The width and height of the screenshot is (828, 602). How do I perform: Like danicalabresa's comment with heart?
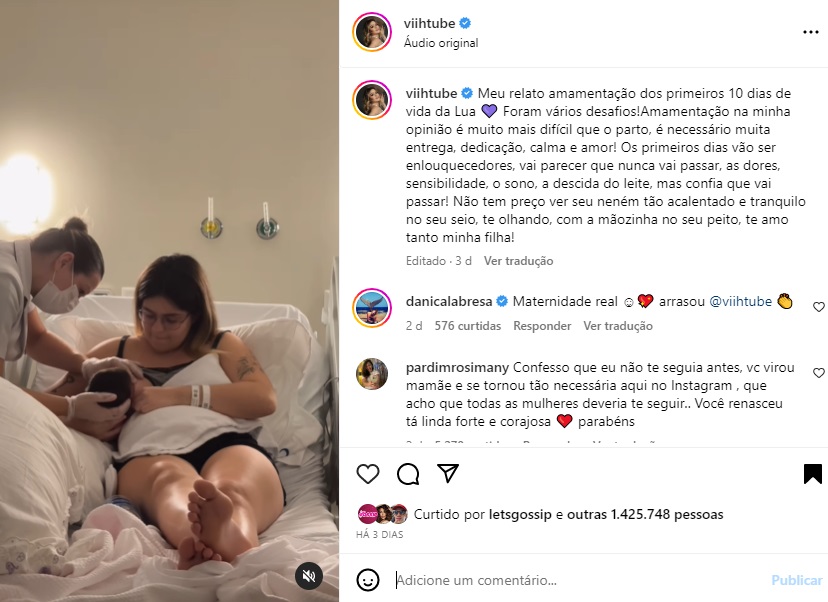pos(818,307)
